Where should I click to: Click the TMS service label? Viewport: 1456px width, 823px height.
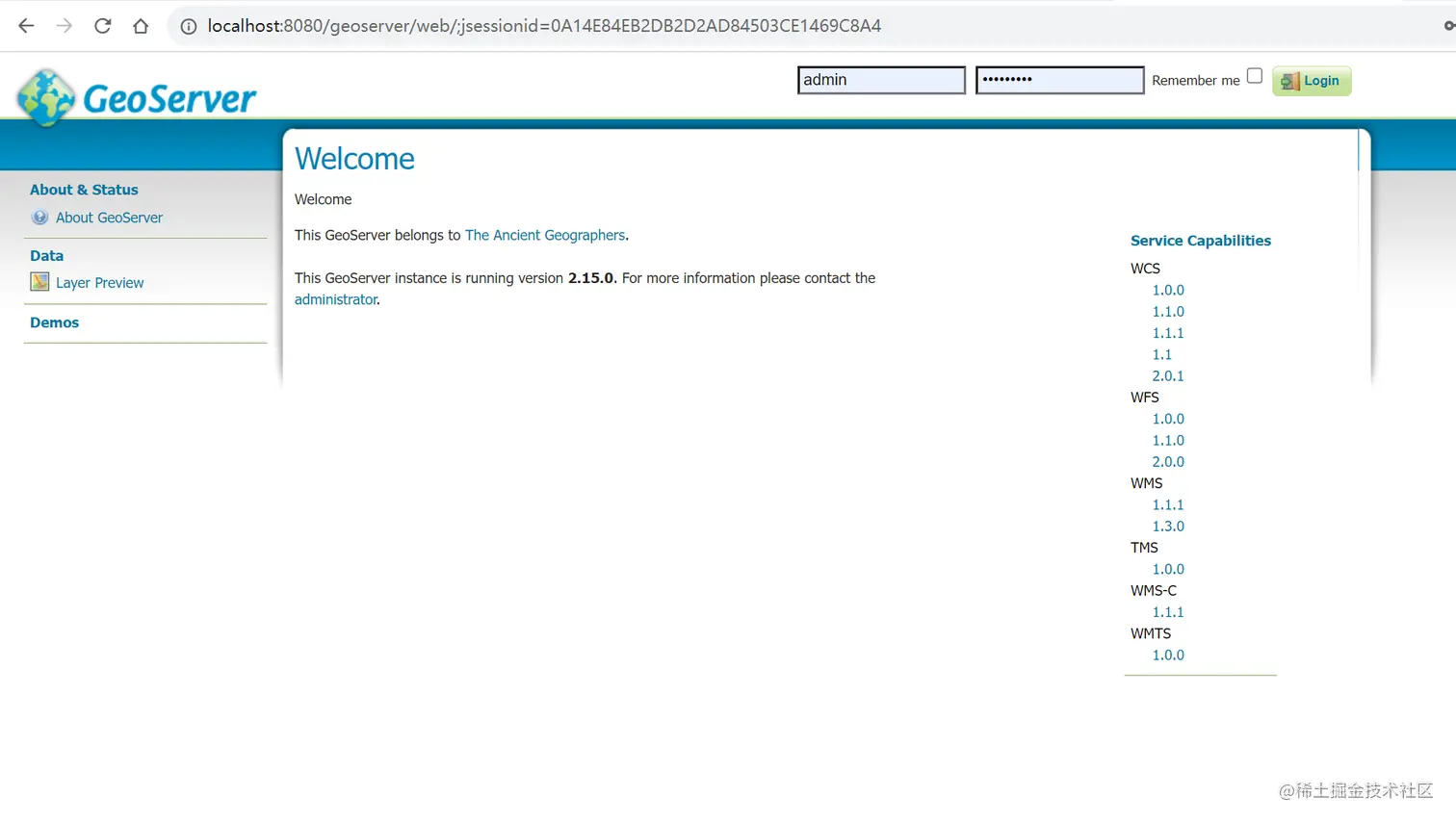click(x=1144, y=548)
